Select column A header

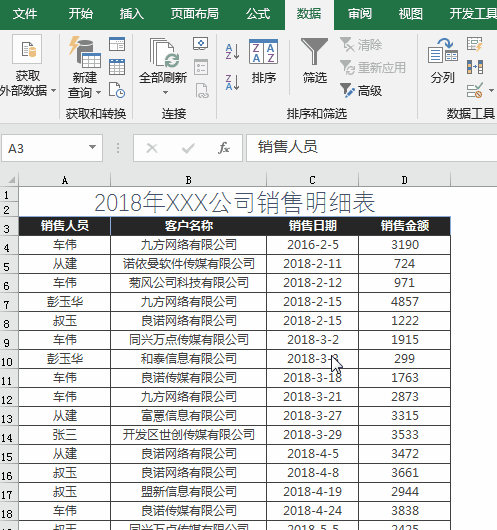(x=65, y=180)
